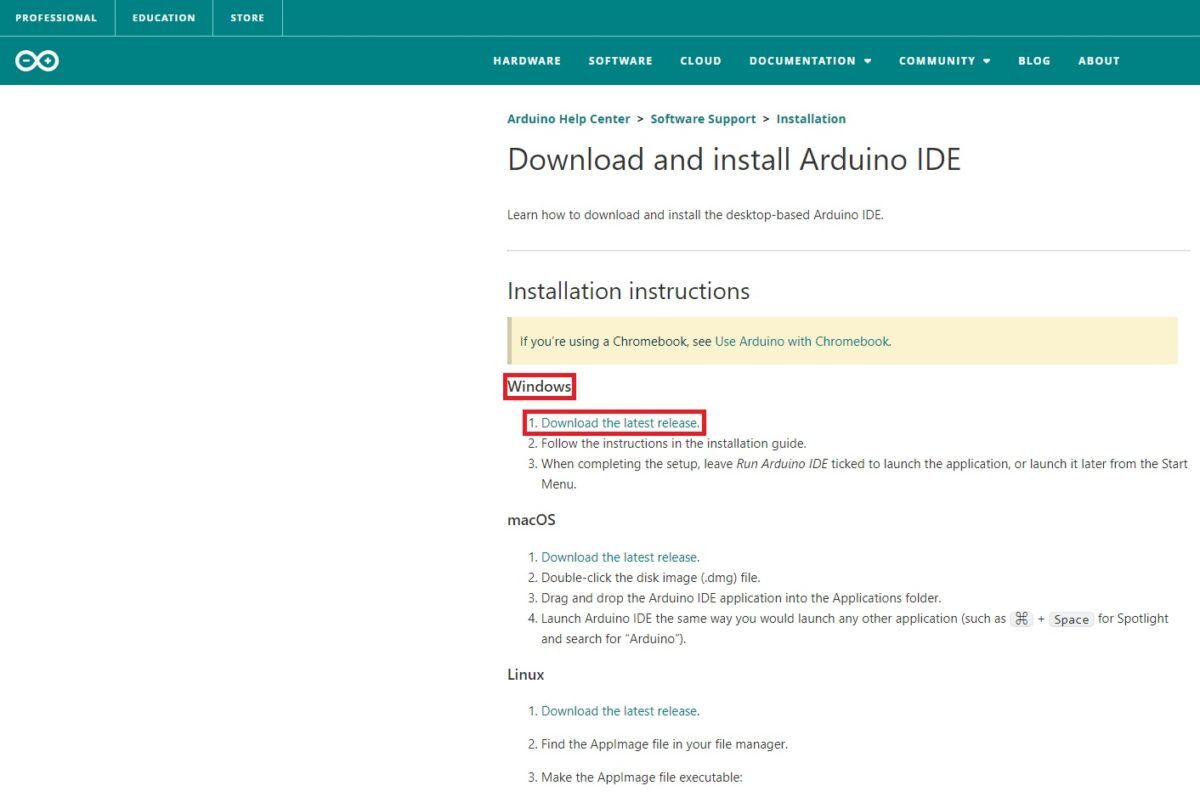Download the latest release for macOS
The height and width of the screenshot is (797, 1200).
(619, 557)
